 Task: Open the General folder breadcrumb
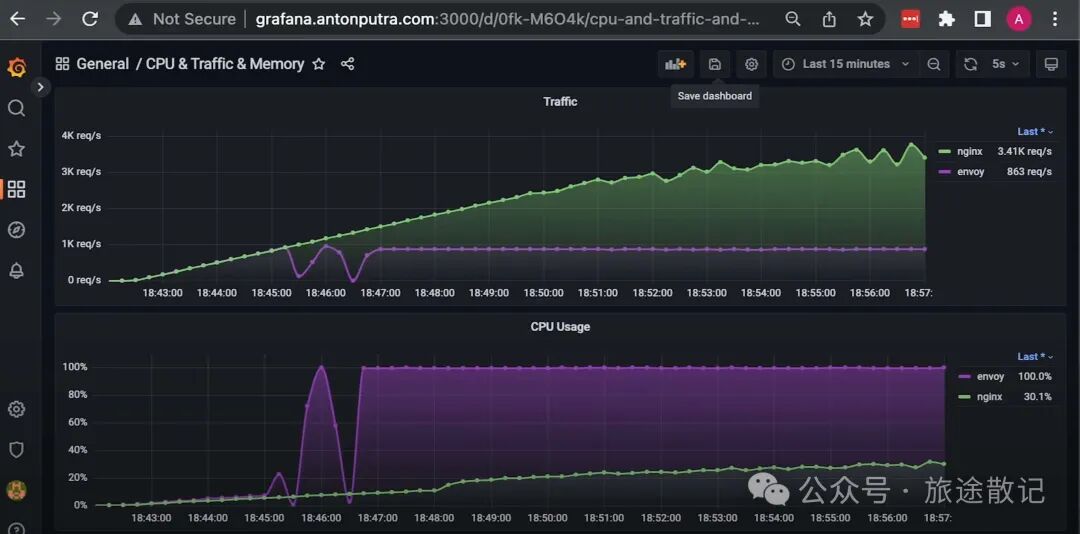[x=103, y=64]
